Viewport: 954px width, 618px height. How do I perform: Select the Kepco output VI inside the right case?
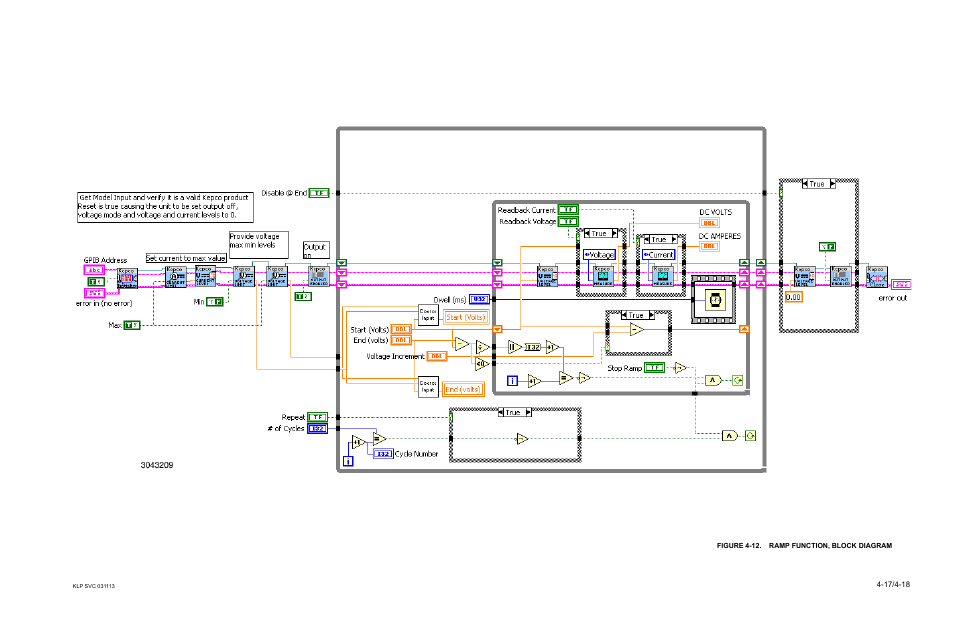tap(841, 277)
